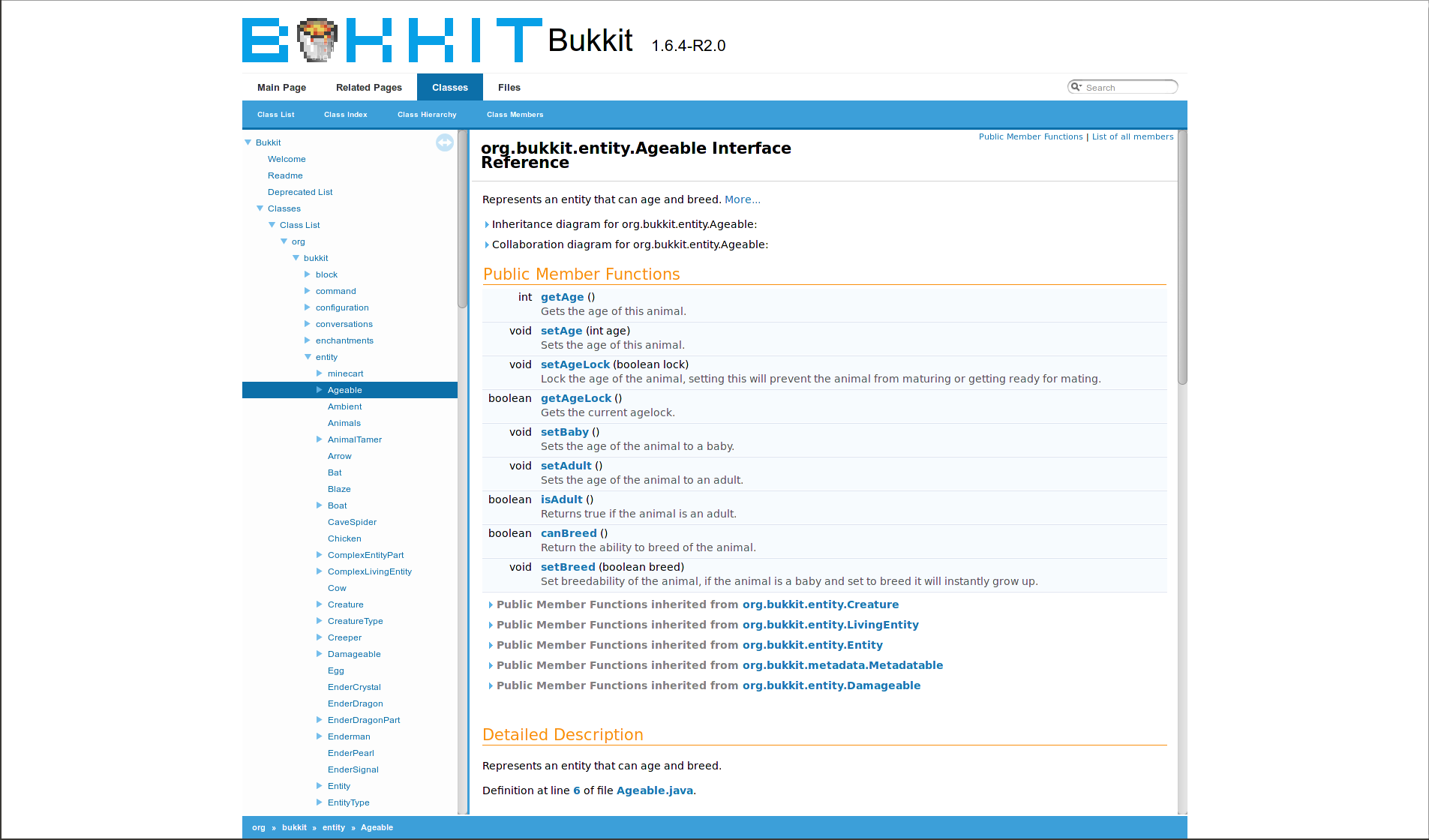Expand functions inherited from org.bukkit.entity.Creature

click(491, 604)
